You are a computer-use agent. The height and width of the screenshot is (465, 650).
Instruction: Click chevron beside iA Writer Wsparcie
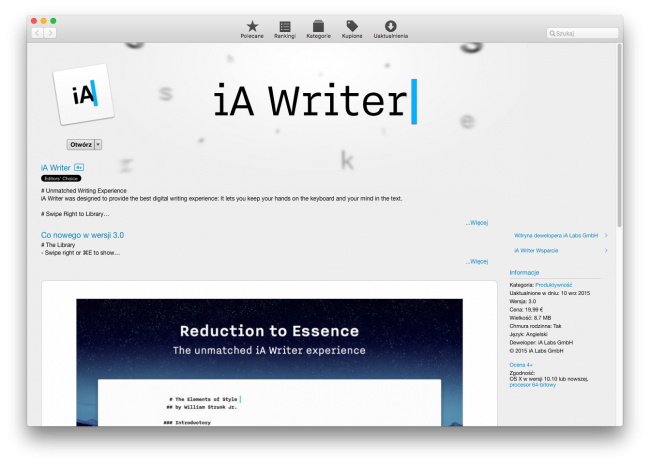[606, 250]
